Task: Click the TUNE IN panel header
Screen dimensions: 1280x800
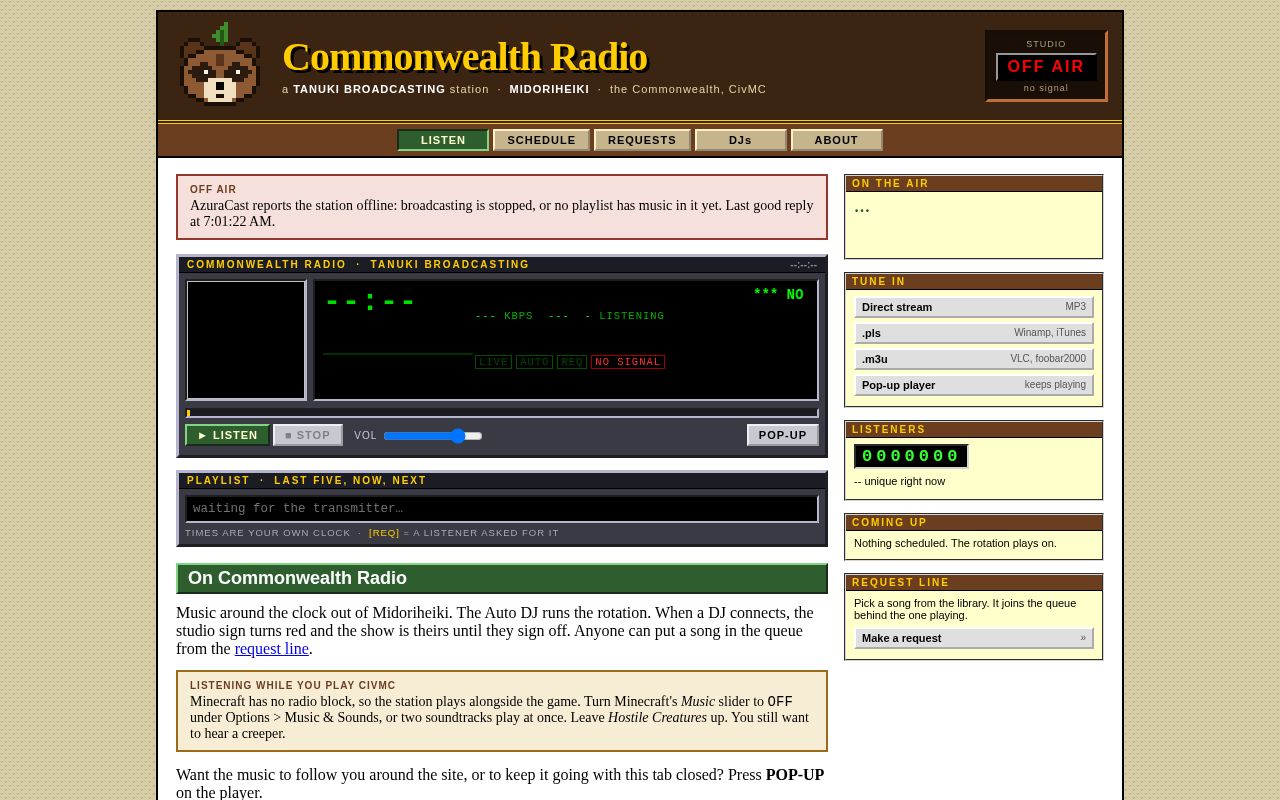Action: (974, 282)
